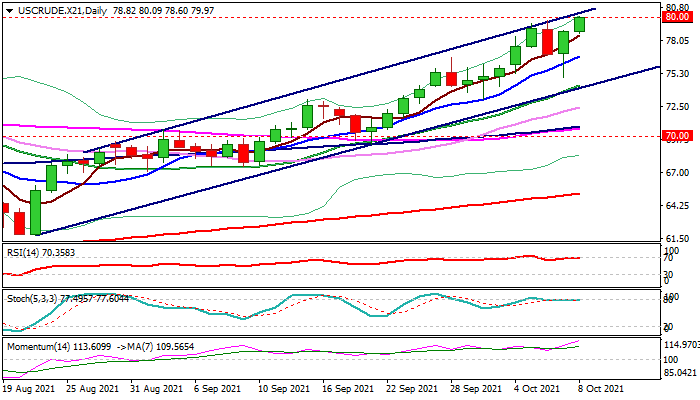Select the 22 Sep 2021 date label
Viewport: 700px width, 400px height.
412,389
